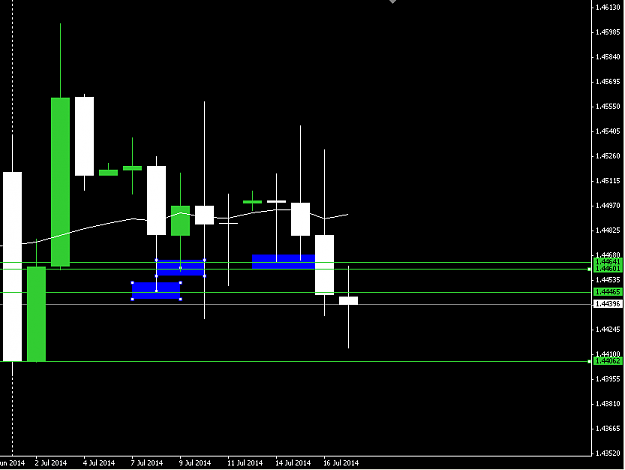Click the 16 Jul 2014 date label
Image resolution: width=625 pixels, height=470 pixels.
pyautogui.click(x=341, y=463)
